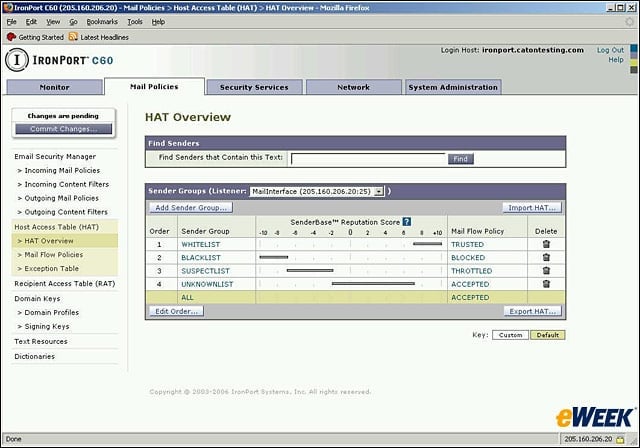Click the WHITELIST reputation score bar
This screenshot has width=640, height=448.
[427, 244]
